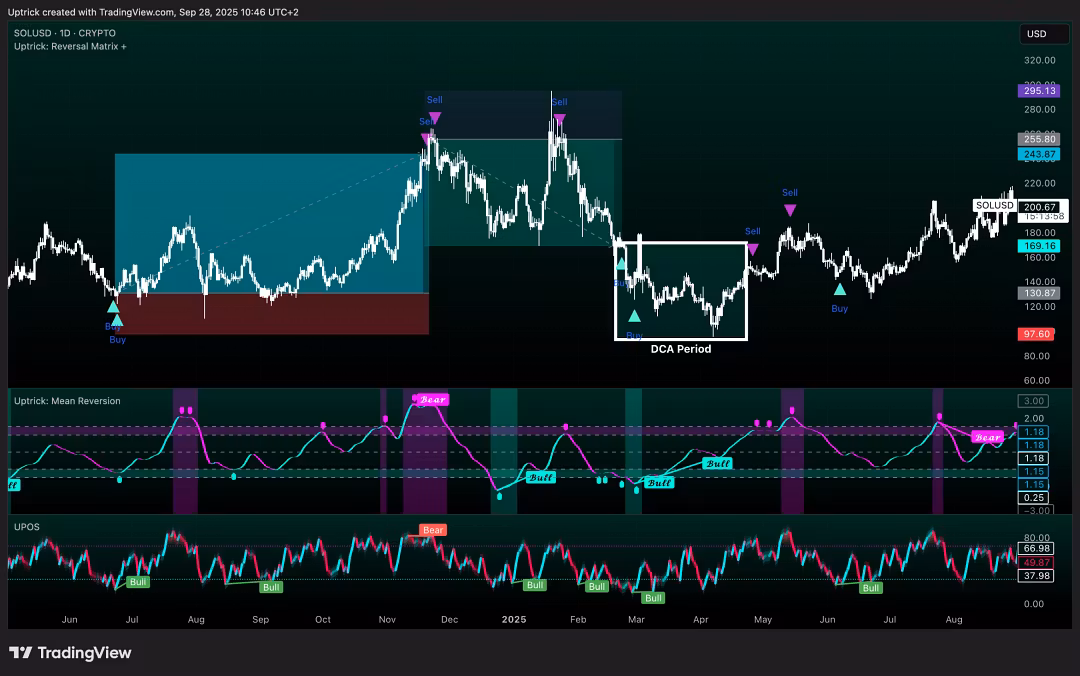Viewport: 1080px width, 676px height.
Task: Click the blue 243.87 price label
Action: pyautogui.click(x=1036, y=154)
